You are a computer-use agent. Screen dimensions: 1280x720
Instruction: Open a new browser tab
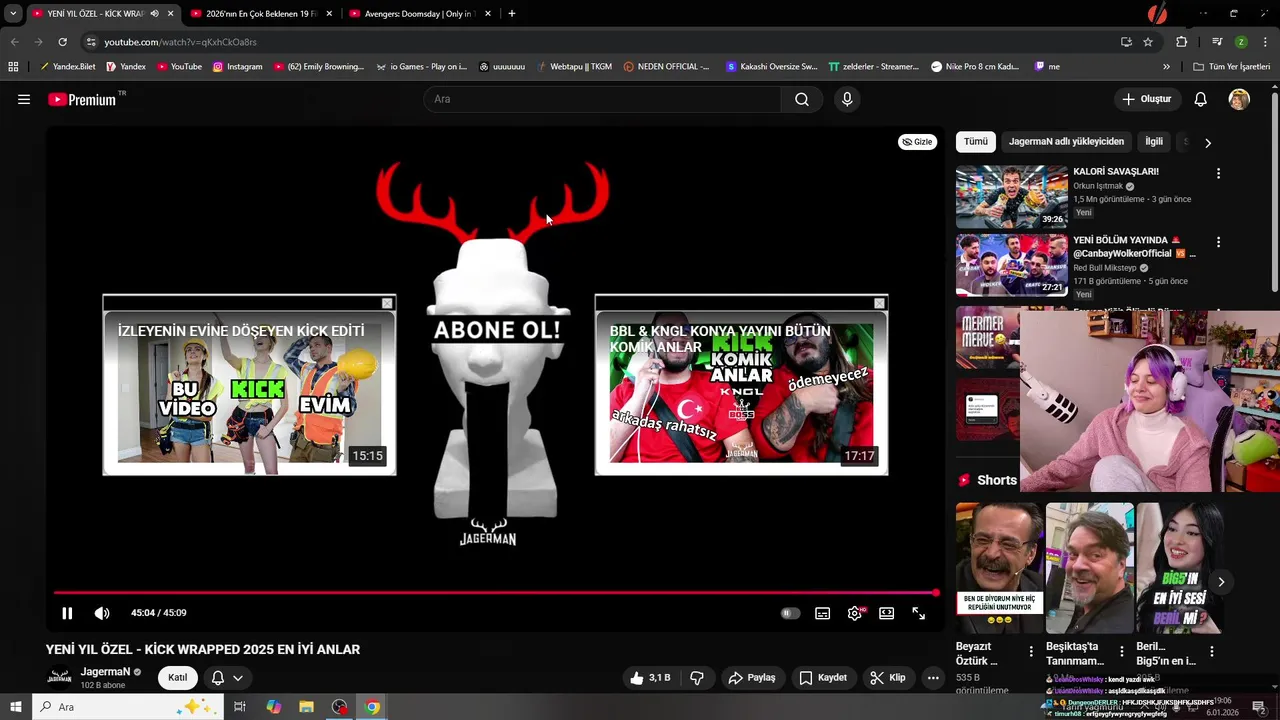coord(512,14)
